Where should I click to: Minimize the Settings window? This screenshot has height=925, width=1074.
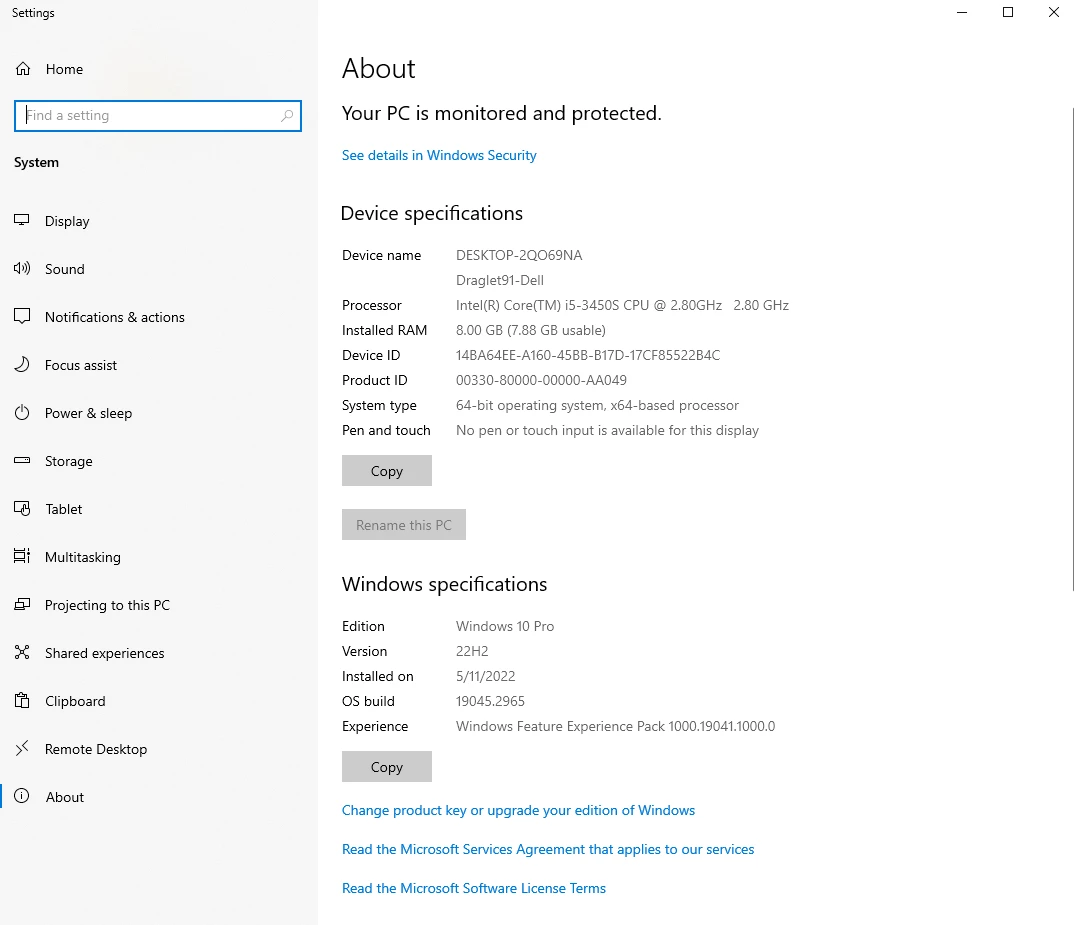pyautogui.click(x=962, y=12)
